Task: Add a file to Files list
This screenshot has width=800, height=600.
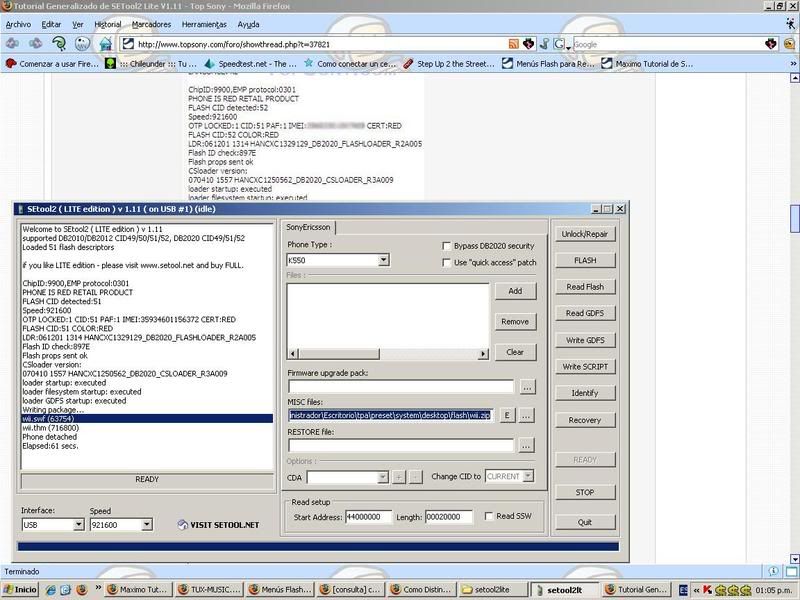Action: click(x=515, y=291)
